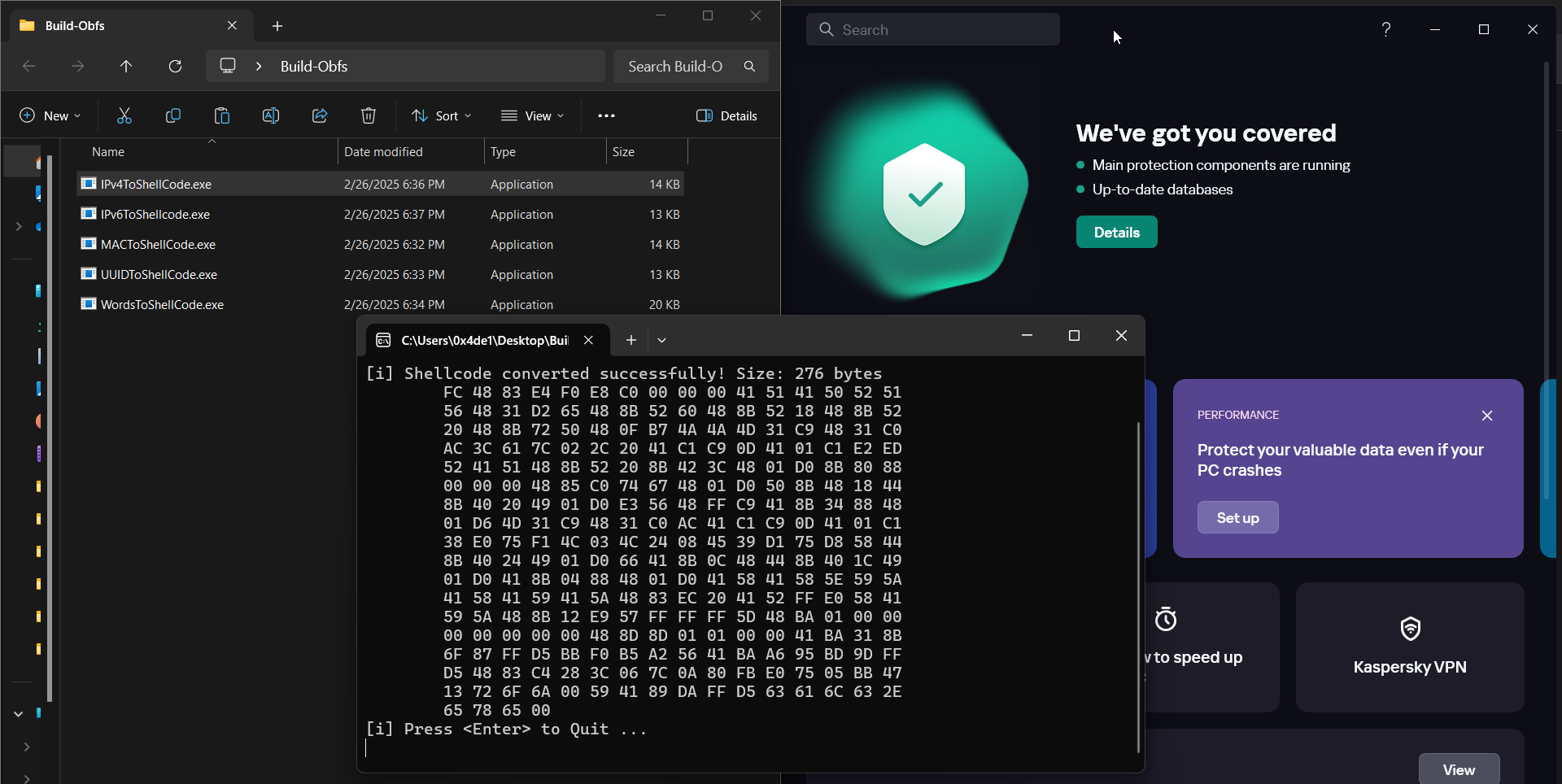Click the View button in Kaspersky

[x=1459, y=769]
